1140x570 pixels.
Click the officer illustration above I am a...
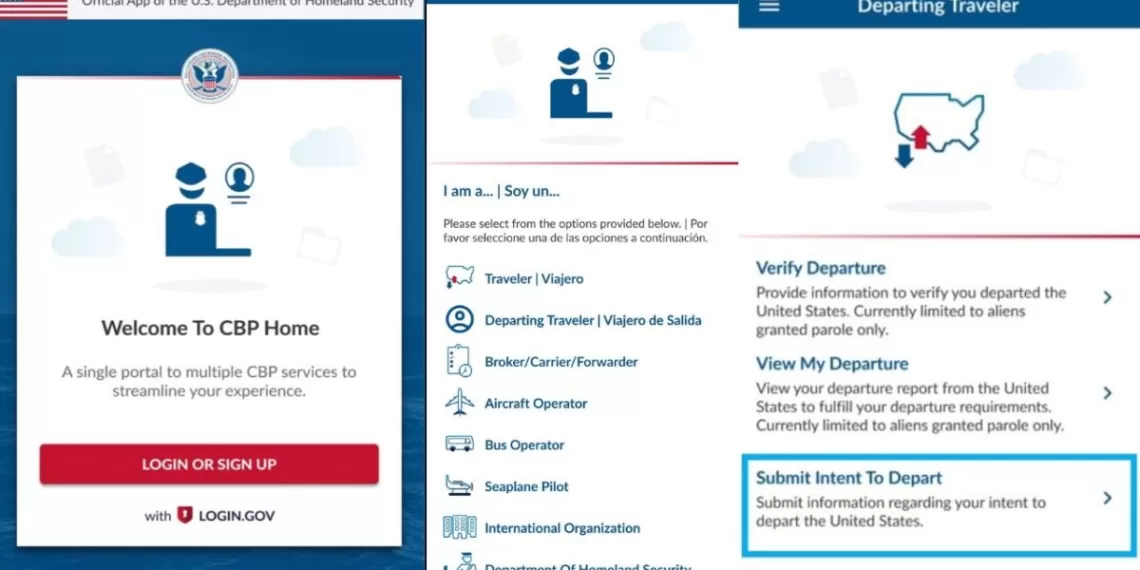coord(582,83)
